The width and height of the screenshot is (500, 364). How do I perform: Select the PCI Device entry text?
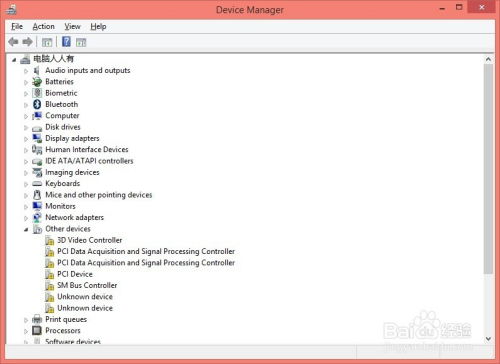75,274
